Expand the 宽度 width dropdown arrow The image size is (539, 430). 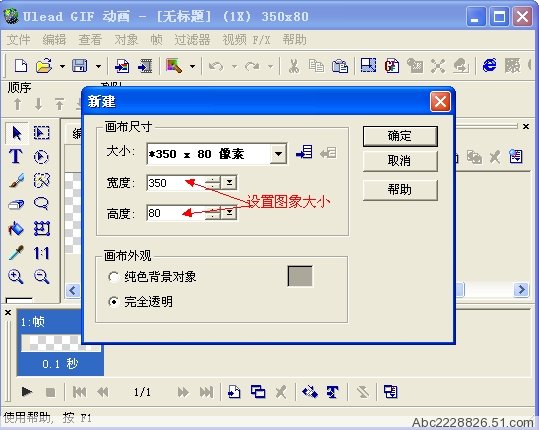tap(229, 182)
